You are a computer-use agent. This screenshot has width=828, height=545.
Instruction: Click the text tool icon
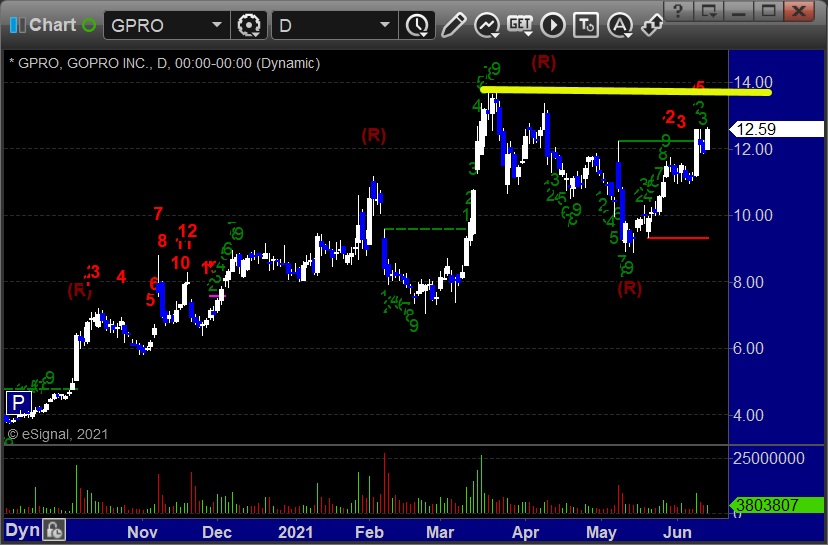pyautogui.click(x=586, y=25)
